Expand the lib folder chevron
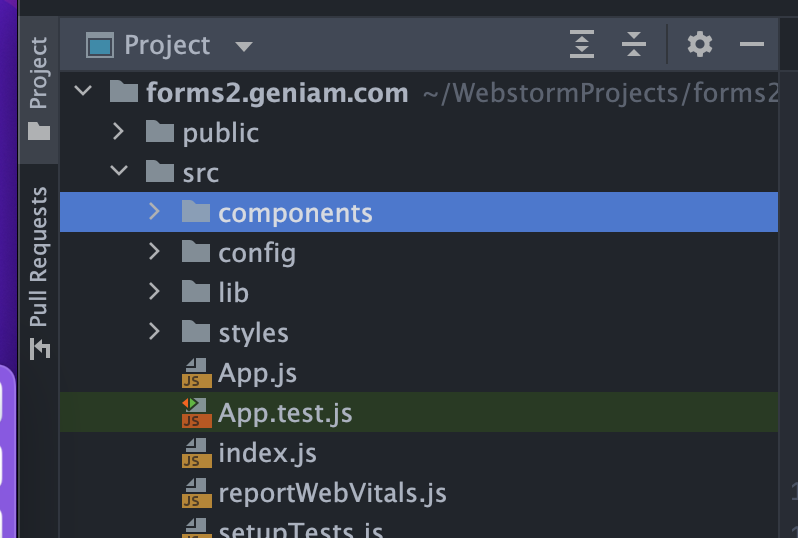 click(154, 292)
